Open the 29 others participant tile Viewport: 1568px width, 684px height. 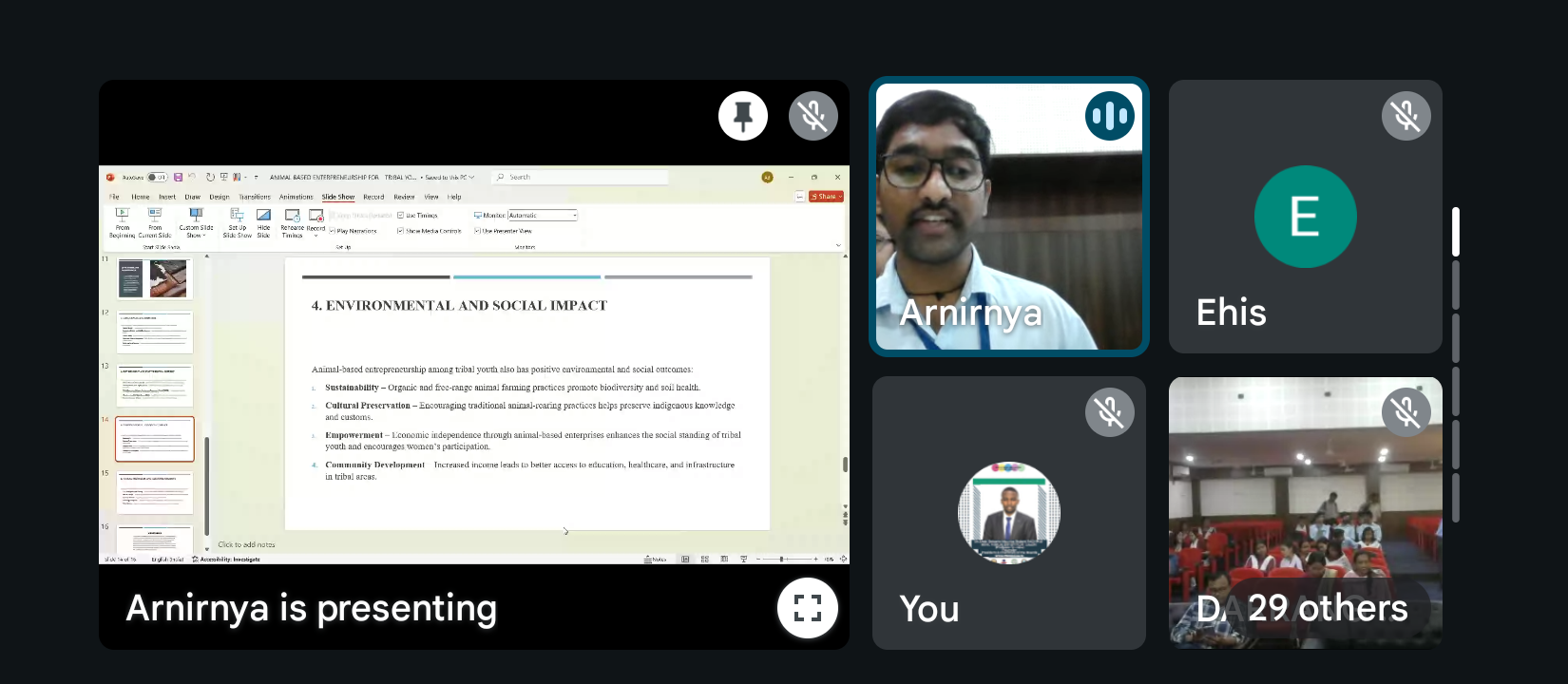(1306, 513)
